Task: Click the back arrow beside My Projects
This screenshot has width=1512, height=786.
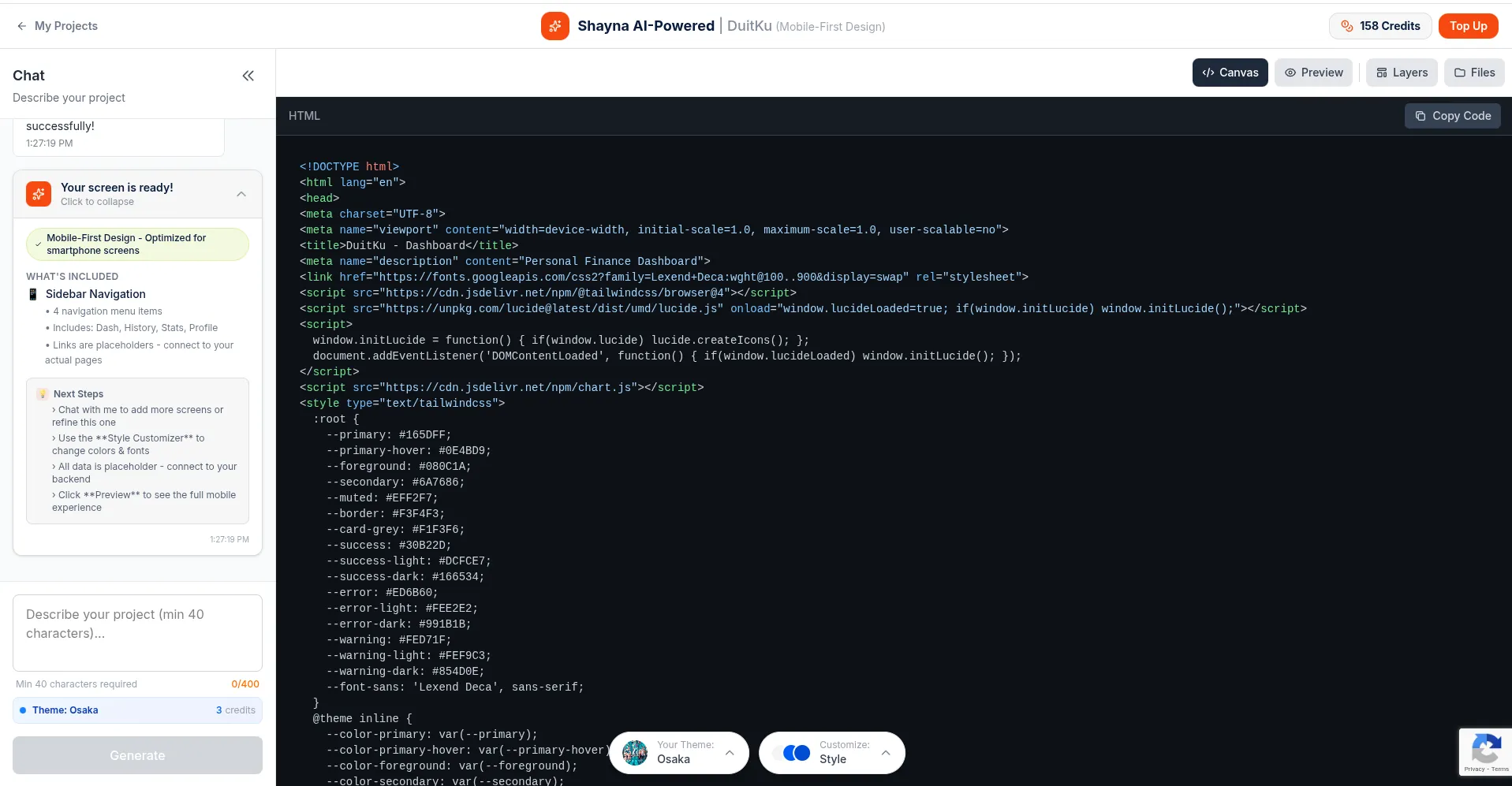Action: click(x=21, y=26)
